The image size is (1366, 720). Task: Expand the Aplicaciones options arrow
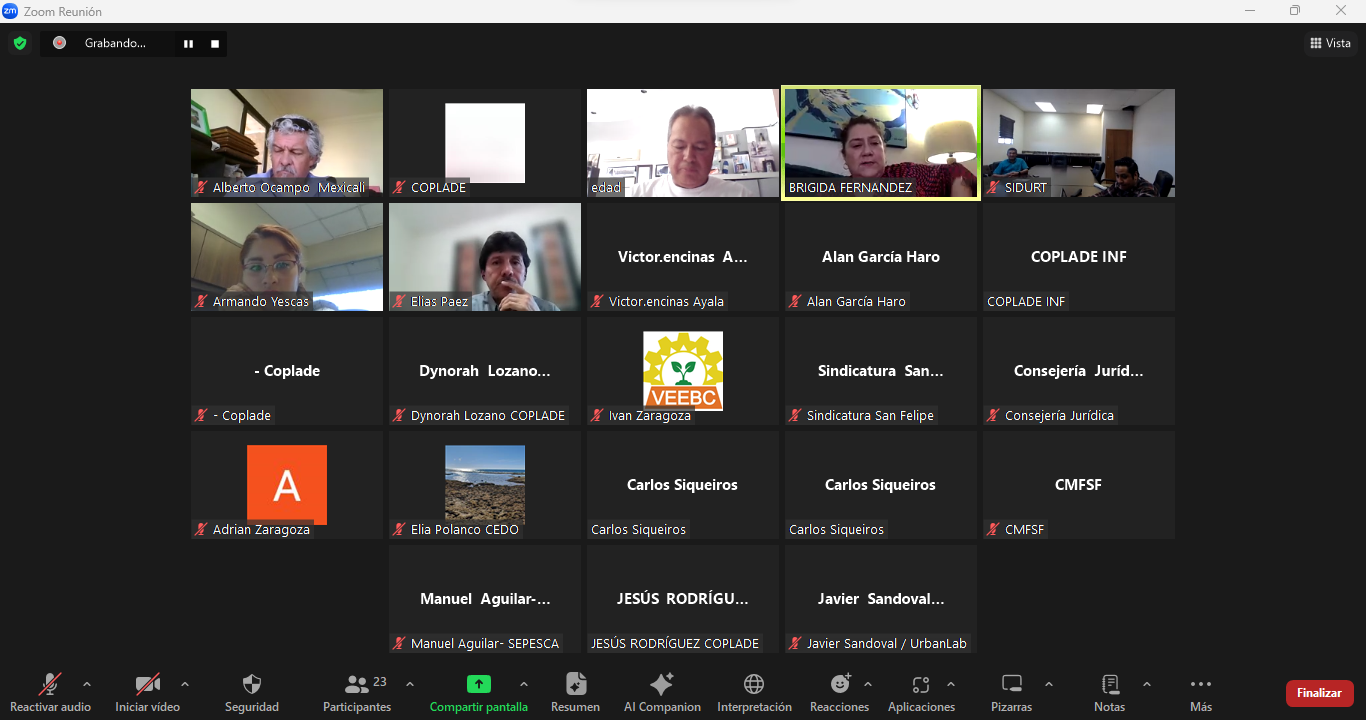click(x=951, y=684)
